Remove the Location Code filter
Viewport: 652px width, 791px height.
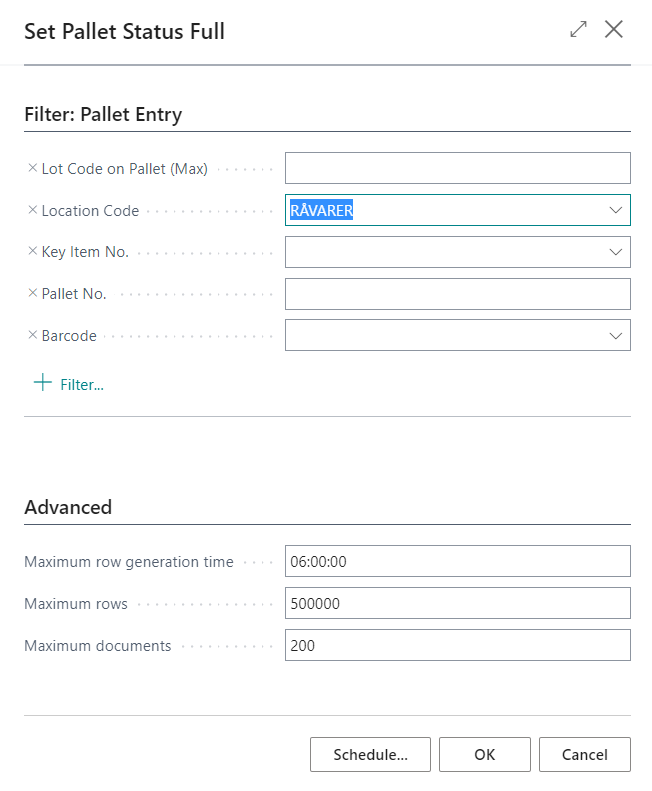(x=32, y=211)
